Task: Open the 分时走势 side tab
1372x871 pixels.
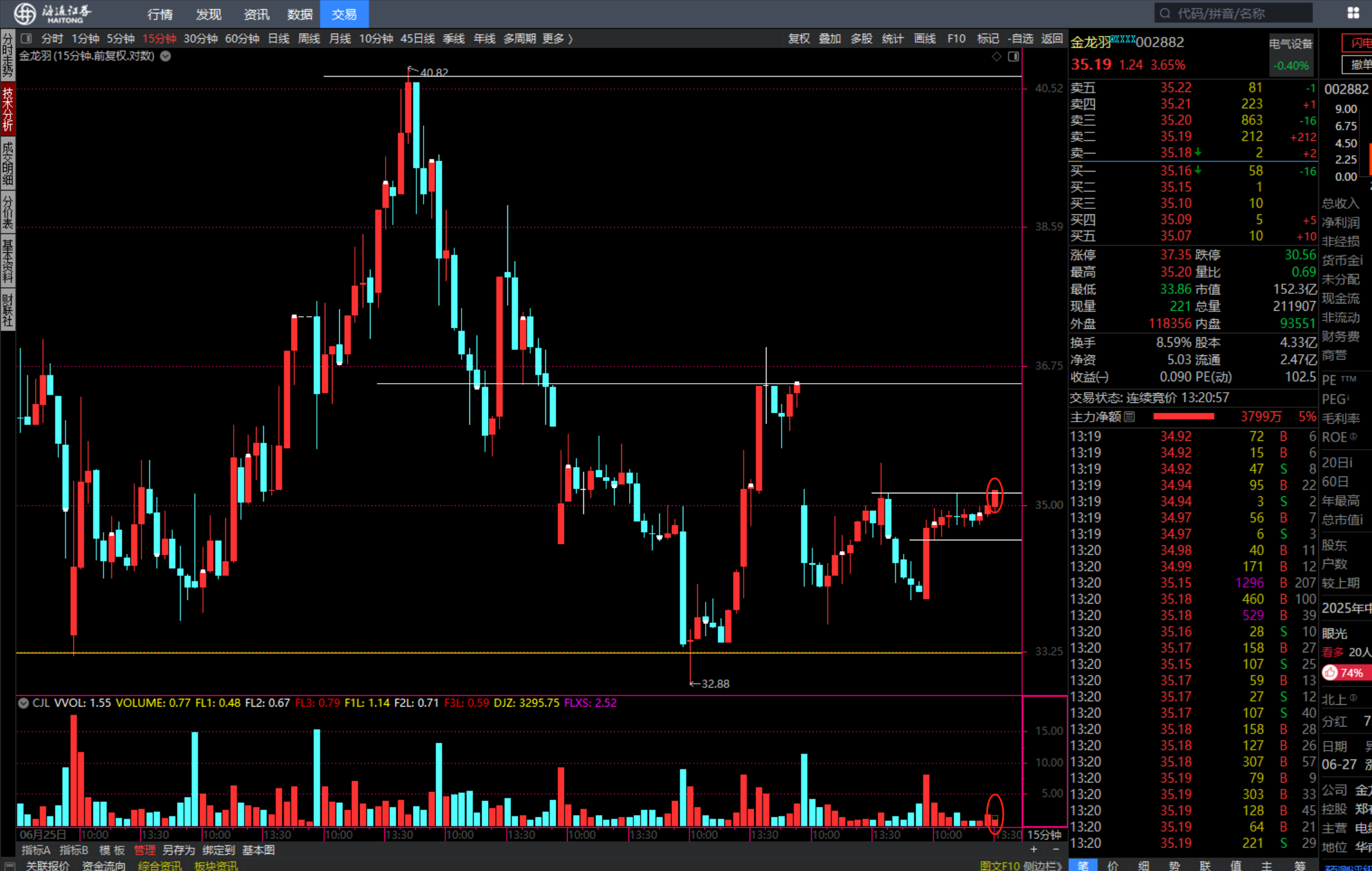Action: click(x=8, y=56)
